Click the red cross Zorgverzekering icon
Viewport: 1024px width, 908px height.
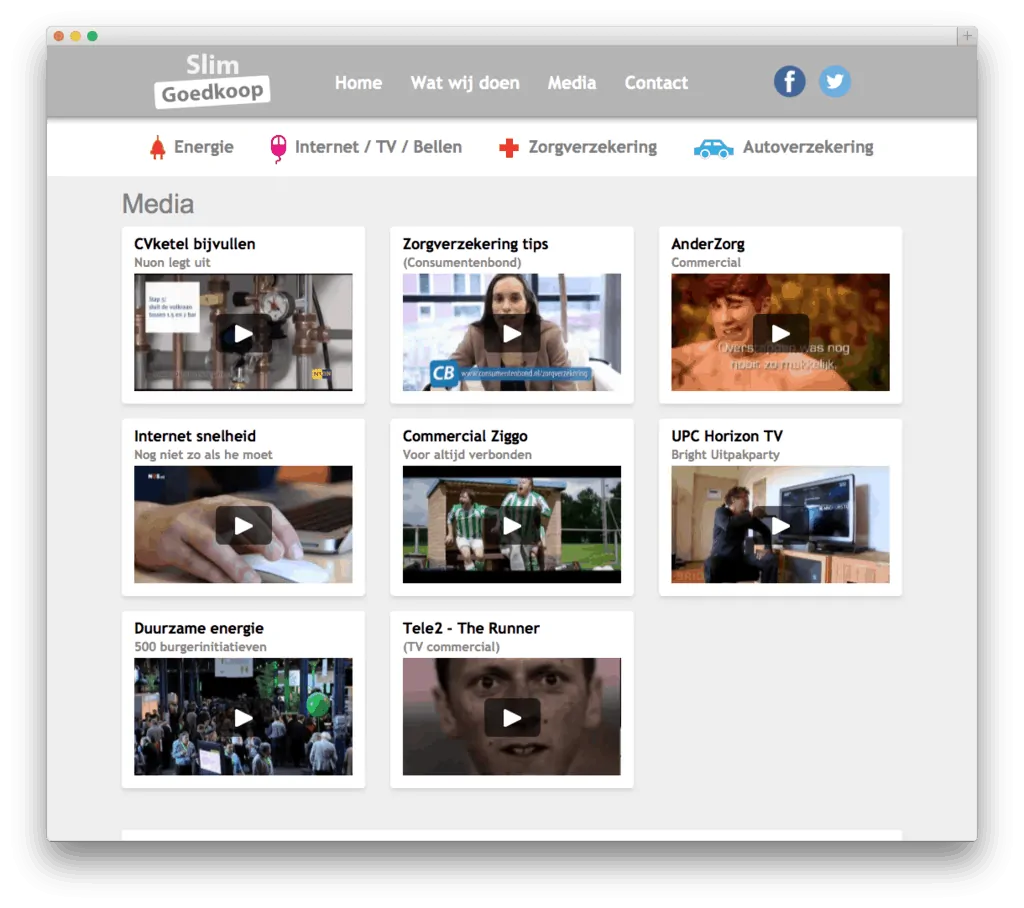(x=509, y=148)
